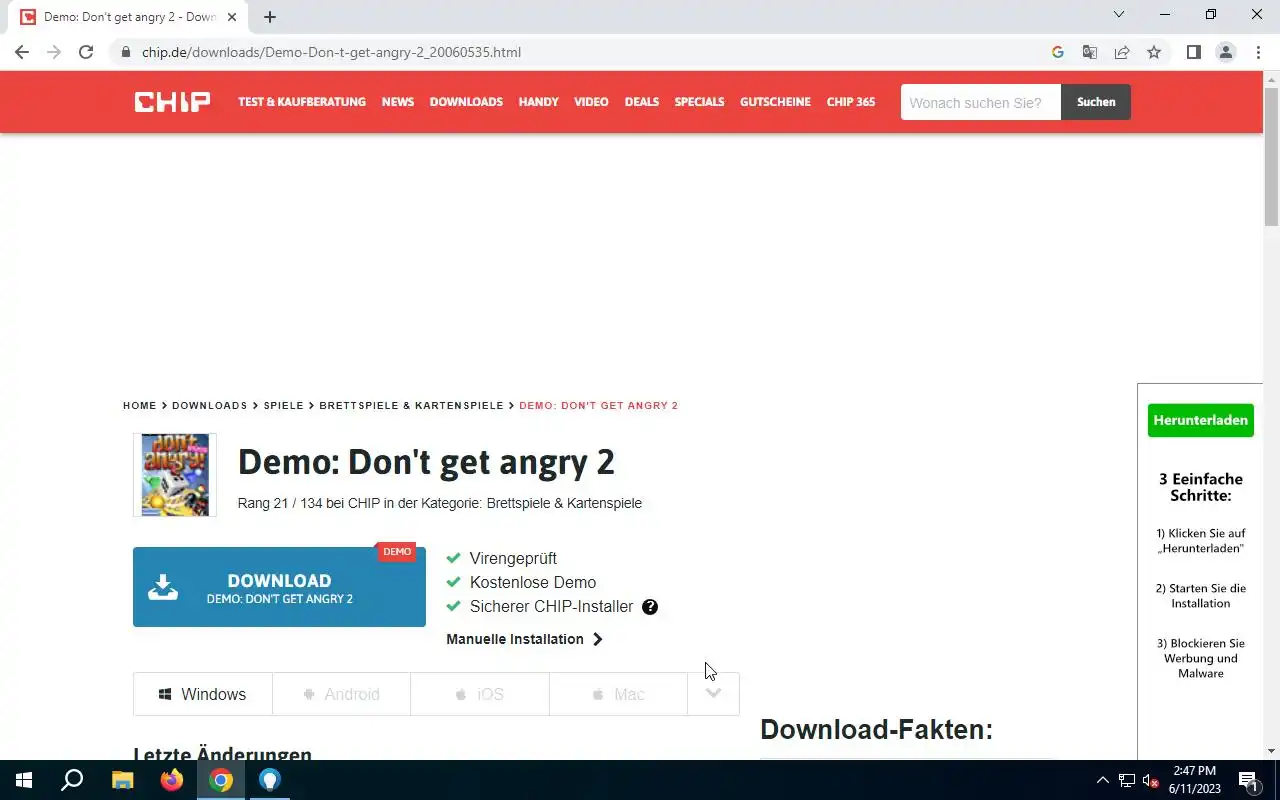
Task: Open the notification center
Action: point(1248,780)
